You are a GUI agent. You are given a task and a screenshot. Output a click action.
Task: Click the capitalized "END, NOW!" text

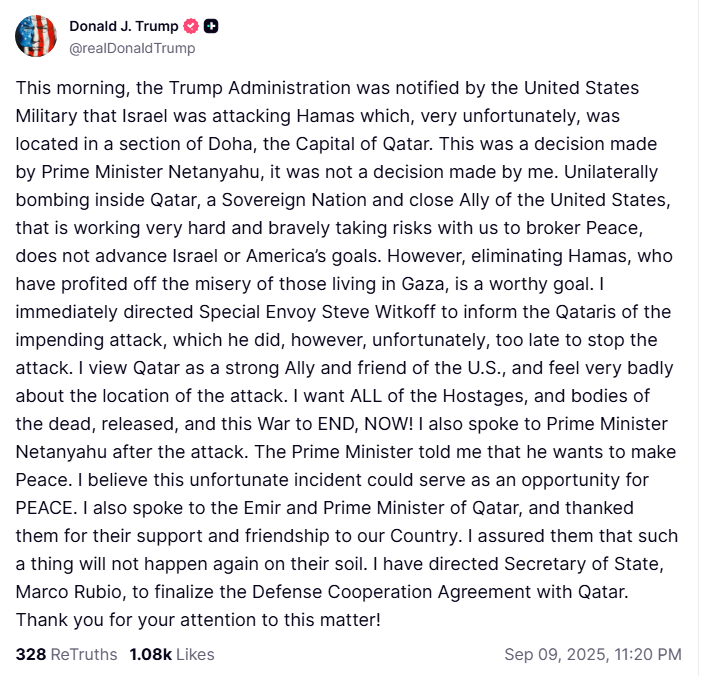pyautogui.click(x=365, y=424)
